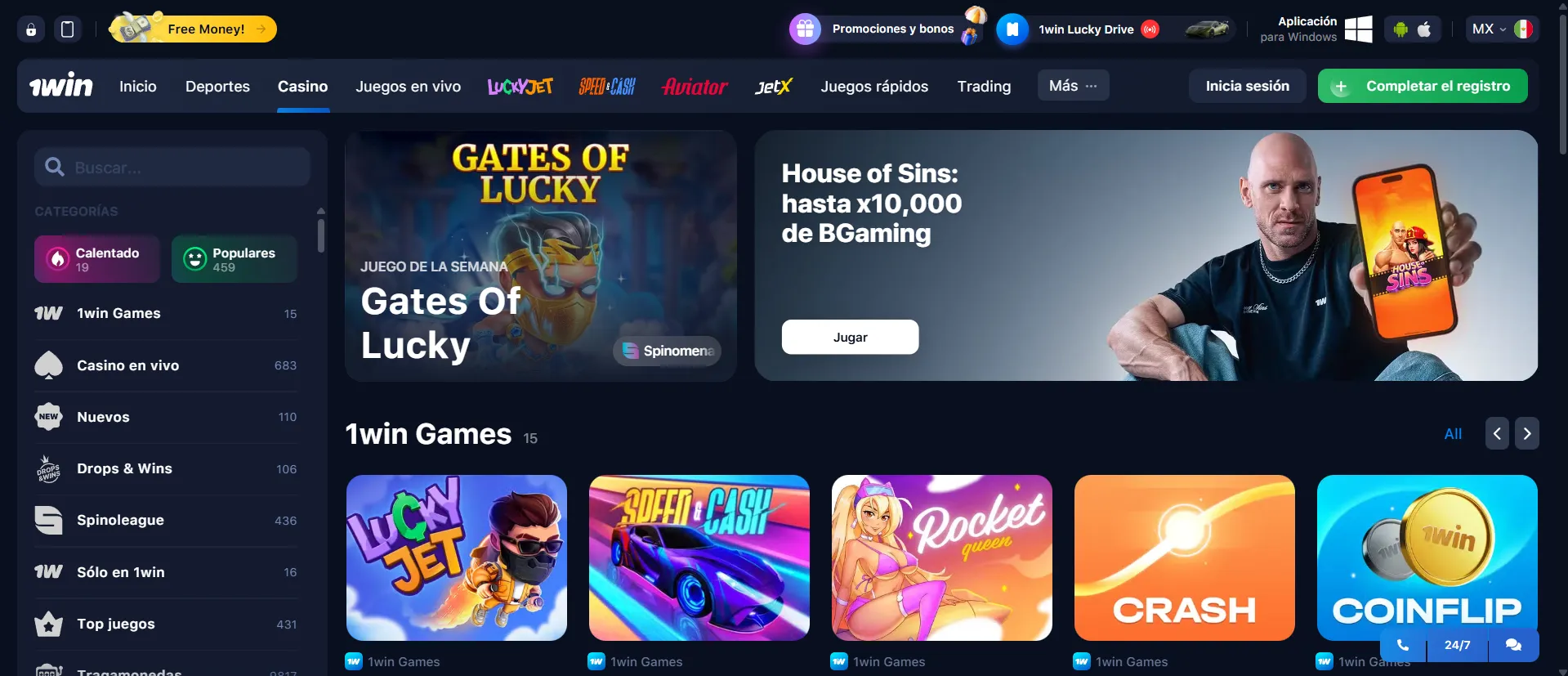This screenshot has width=1568, height=676.
Task: Click the Android app download icon
Action: point(1400,29)
